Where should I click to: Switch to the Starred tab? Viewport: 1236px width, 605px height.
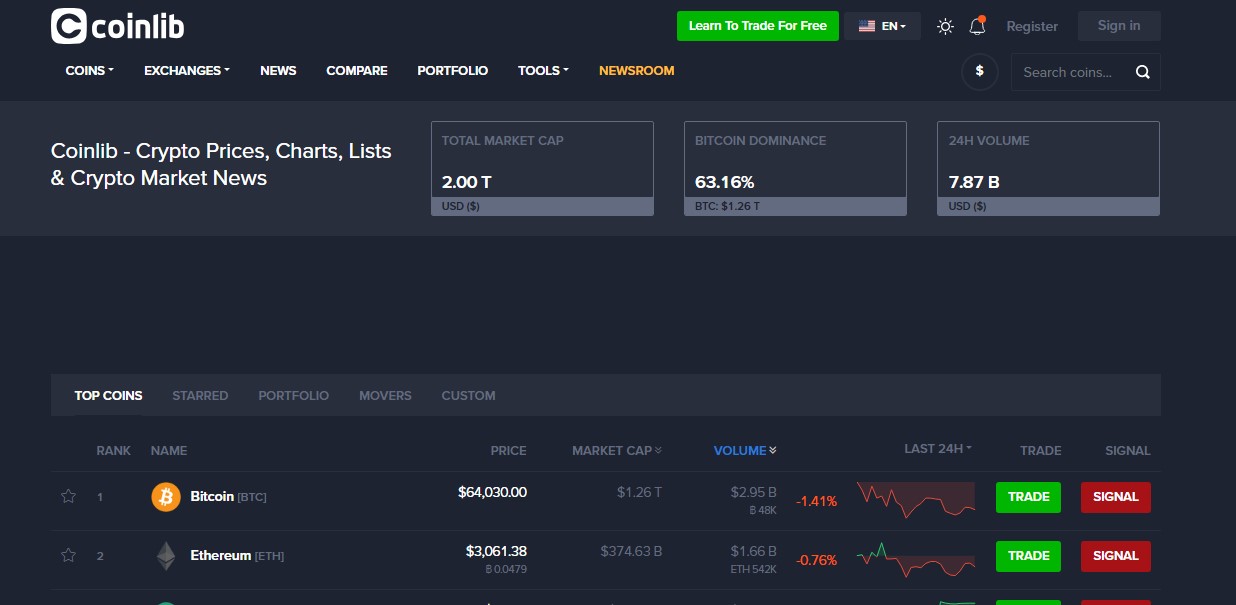coord(200,396)
